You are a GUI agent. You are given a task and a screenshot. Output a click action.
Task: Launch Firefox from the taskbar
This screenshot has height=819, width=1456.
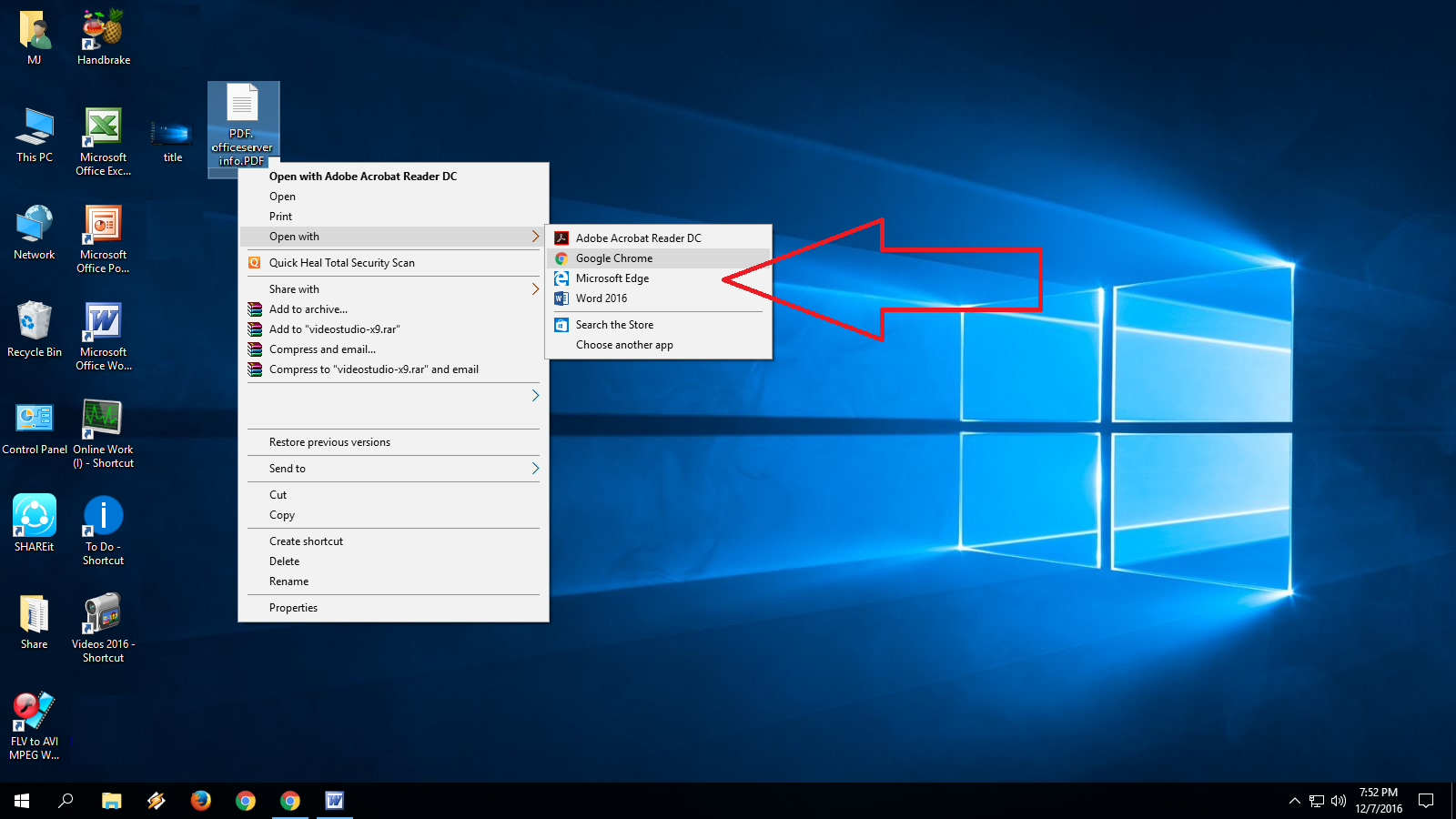click(x=201, y=802)
